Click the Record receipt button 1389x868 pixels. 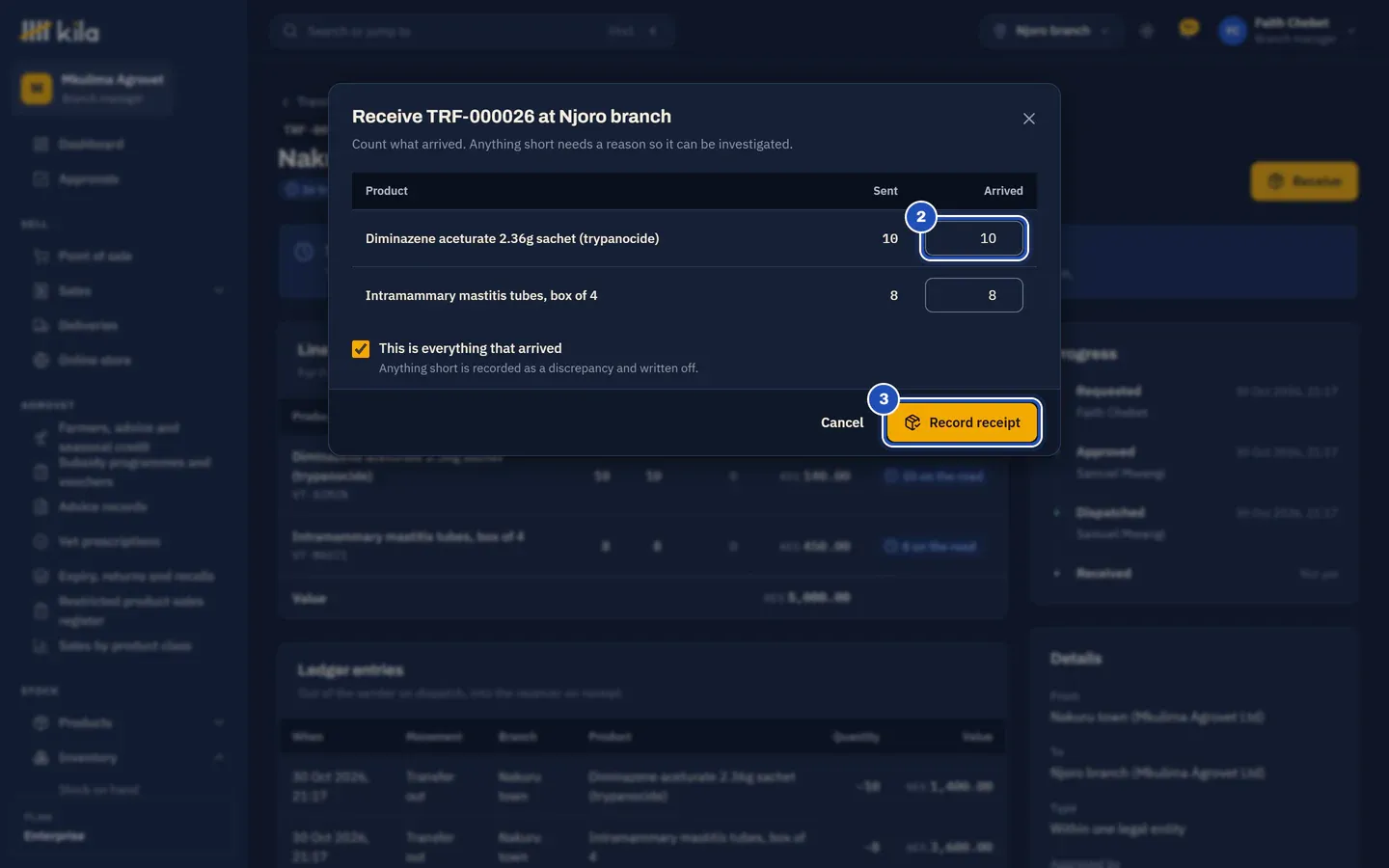click(x=962, y=422)
